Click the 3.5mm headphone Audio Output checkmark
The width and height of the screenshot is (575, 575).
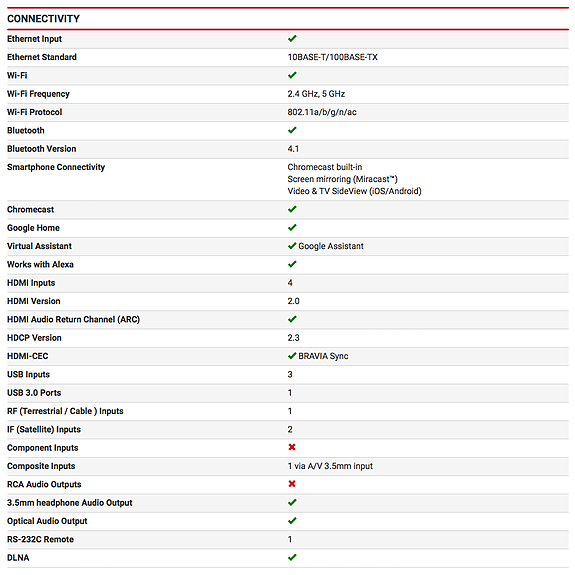coord(292,502)
